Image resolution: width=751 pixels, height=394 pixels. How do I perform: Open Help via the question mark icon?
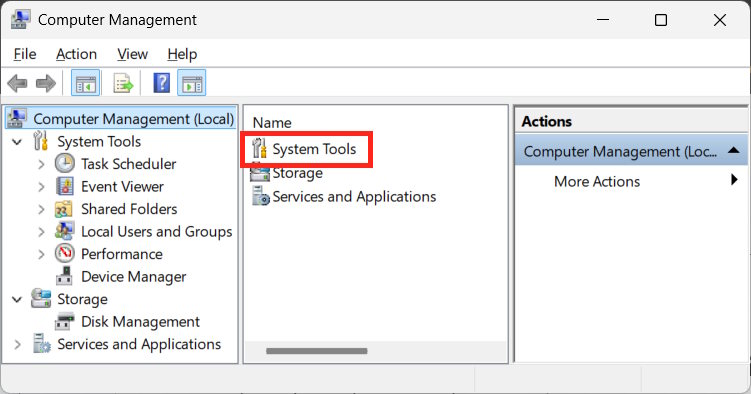click(162, 83)
